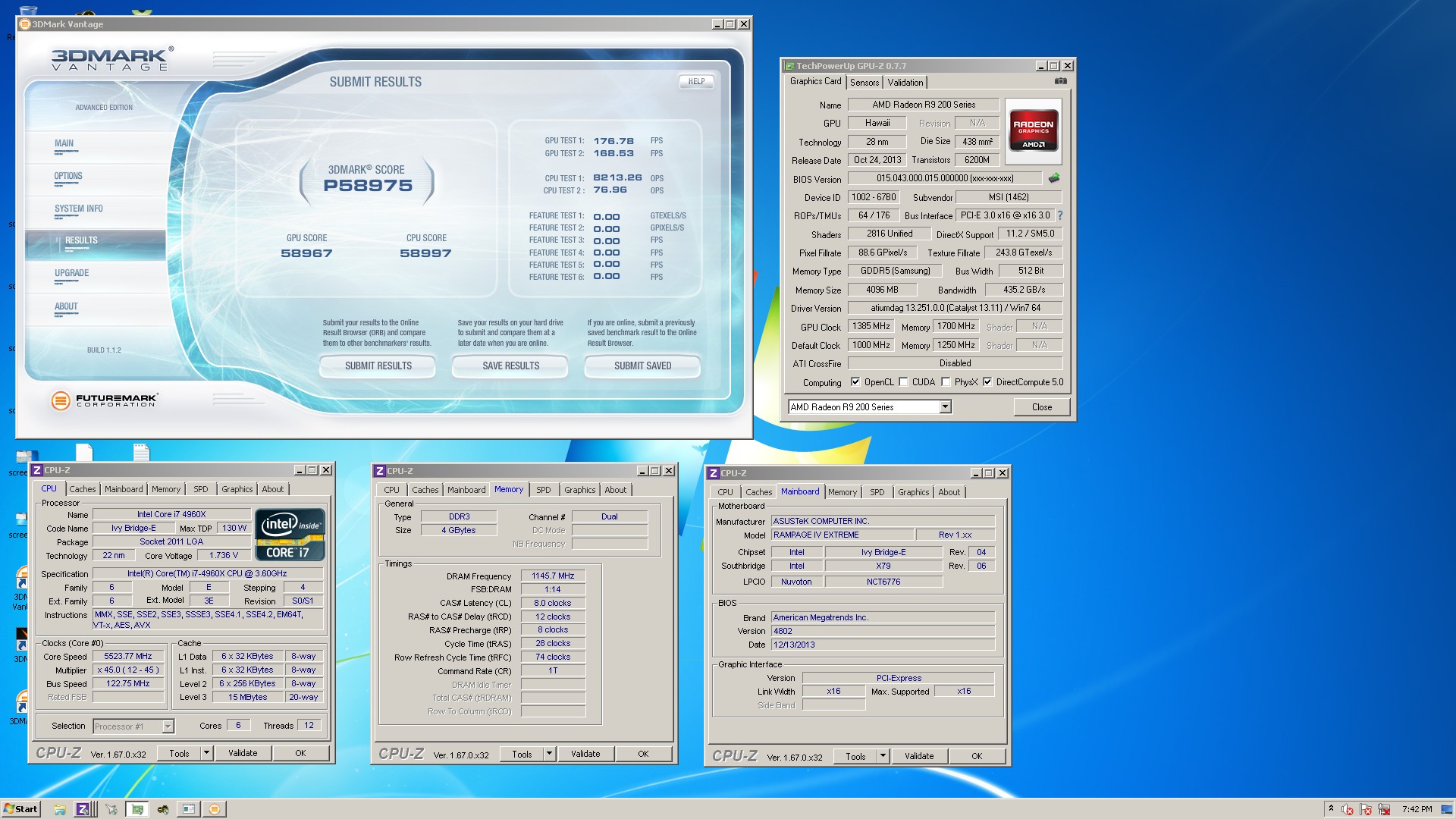Click the CPU-tab CPU-Z window's Z icon
Image resolution: width=1456 pixels, height=819 pixels.
(37, 470)
